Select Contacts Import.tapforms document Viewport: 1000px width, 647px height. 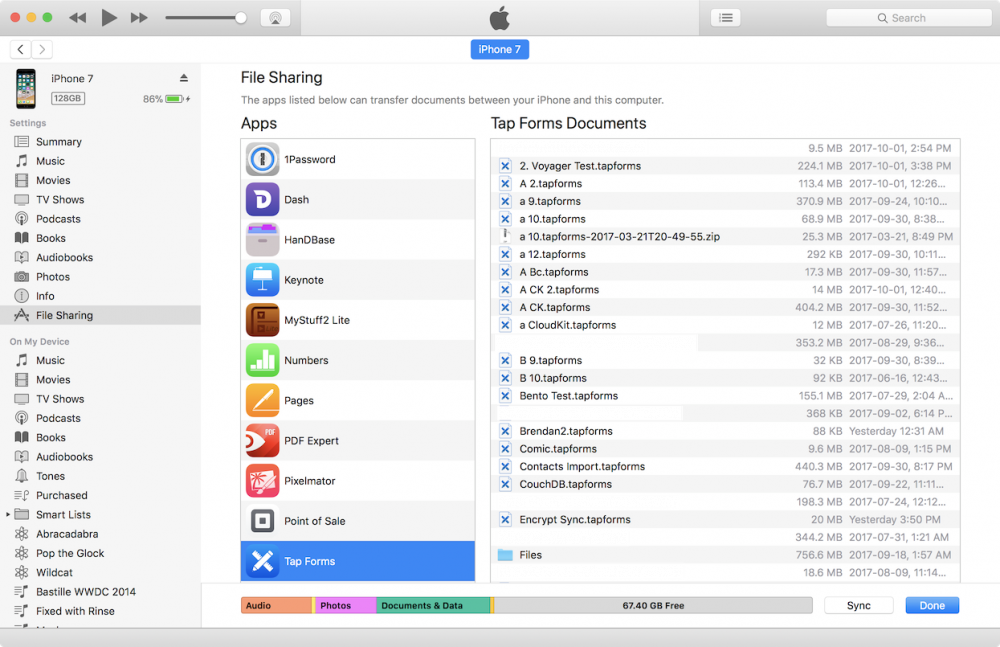[x=725, y=466]
